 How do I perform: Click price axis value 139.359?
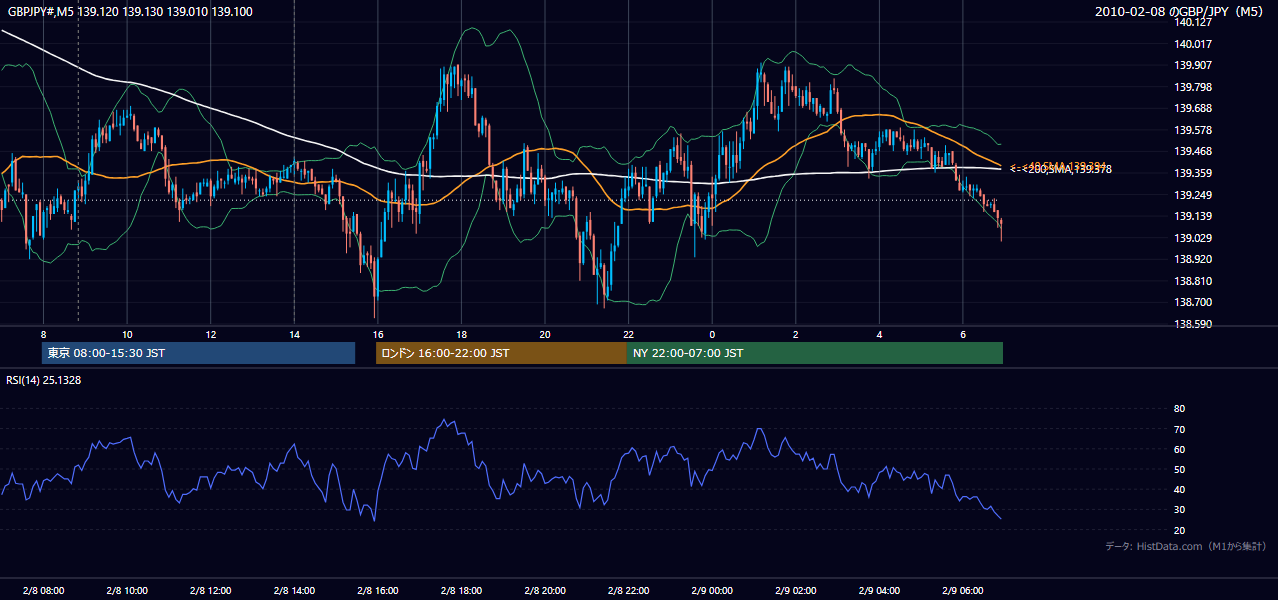pyautogui.click(x=1194, y=173)
